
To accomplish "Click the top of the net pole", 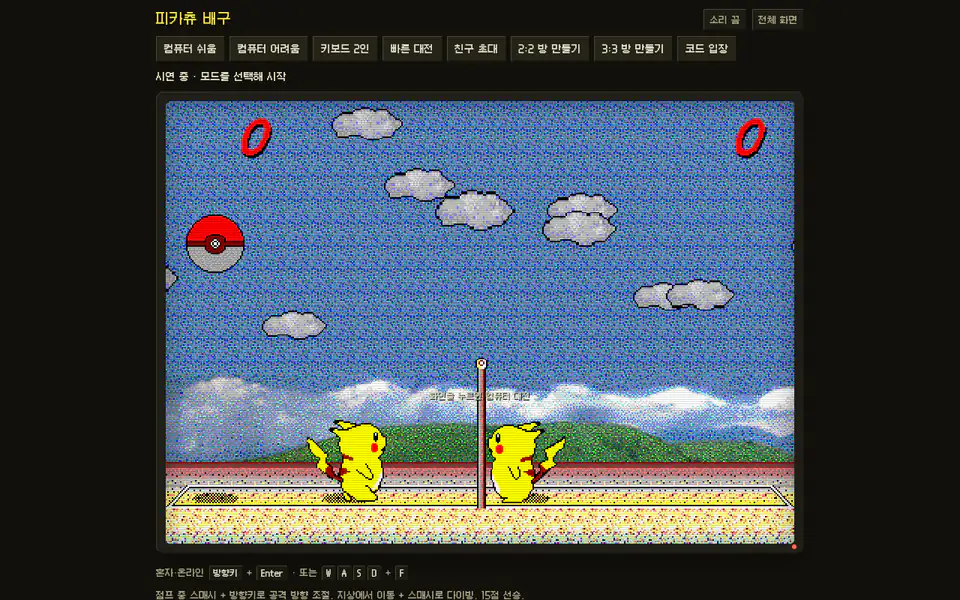I will 481,364.
